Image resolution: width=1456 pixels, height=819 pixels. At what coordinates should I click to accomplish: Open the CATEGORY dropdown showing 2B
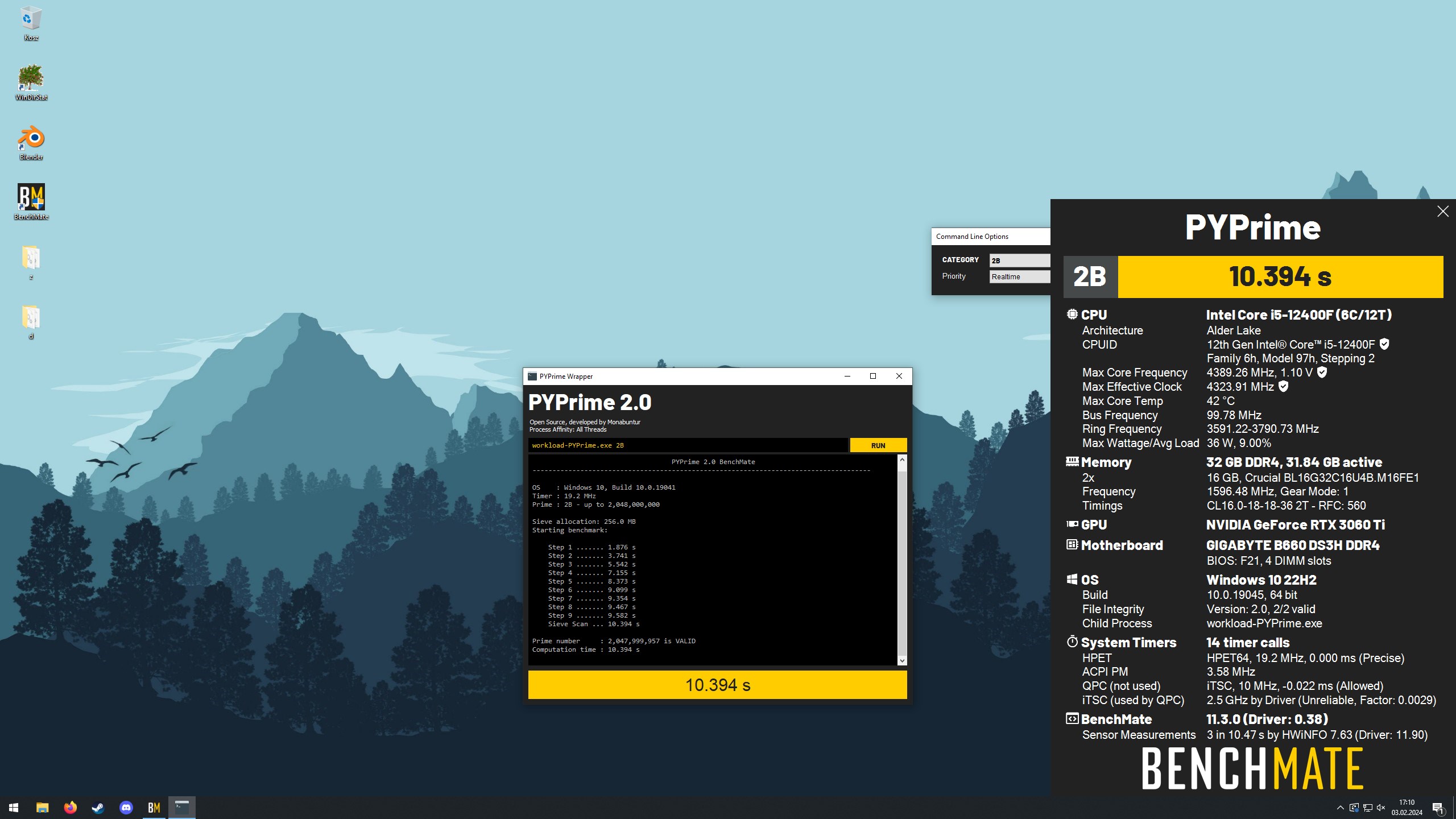[x=1020, y=260]
